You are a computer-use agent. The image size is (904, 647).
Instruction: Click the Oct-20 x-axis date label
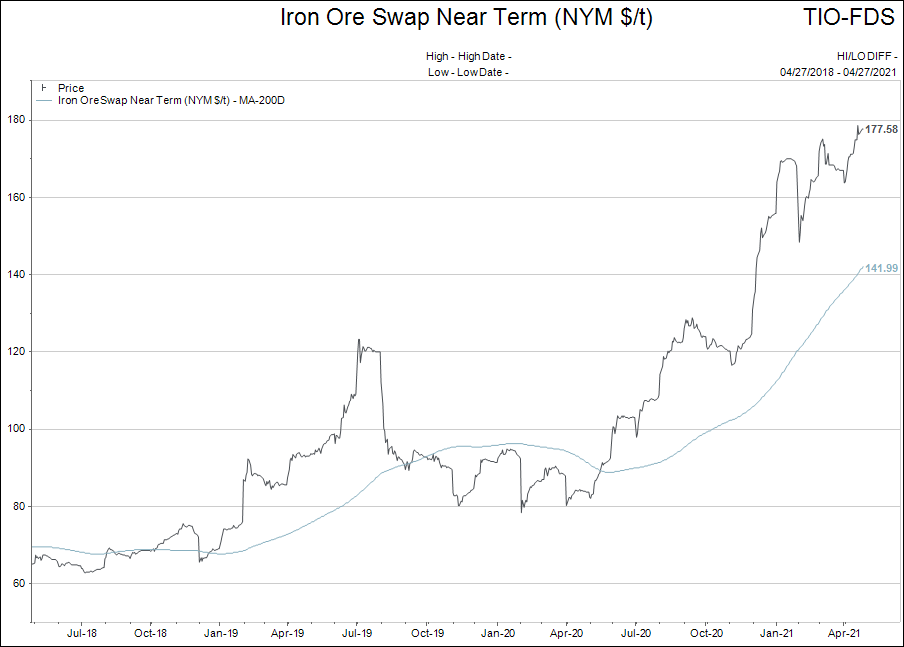click(706, 633)
